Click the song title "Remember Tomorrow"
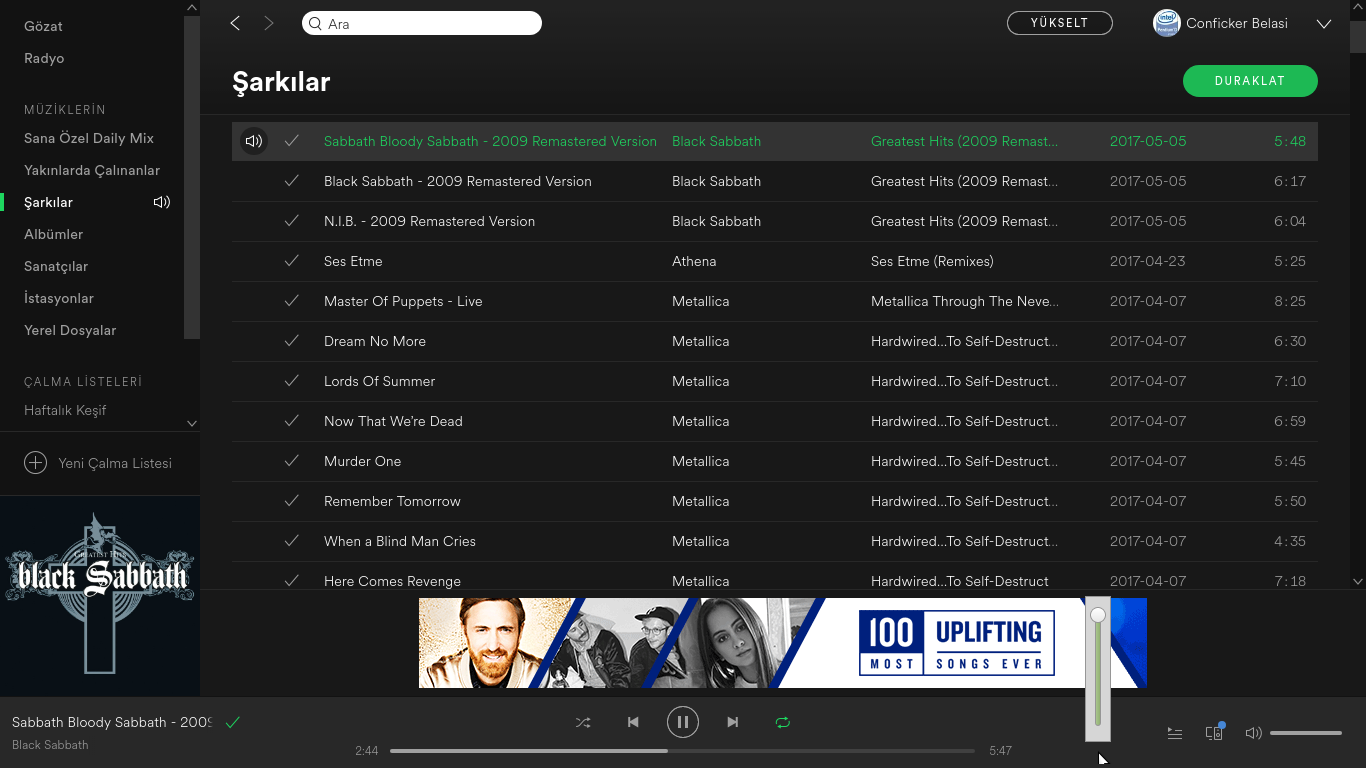This screenshot has height=768, width=1366. tap(392, 501)
